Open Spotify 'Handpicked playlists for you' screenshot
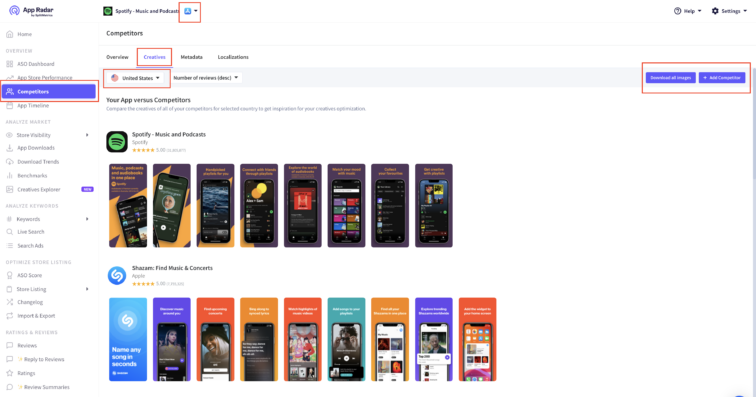The image size is (756, 397). coord(216,205)
